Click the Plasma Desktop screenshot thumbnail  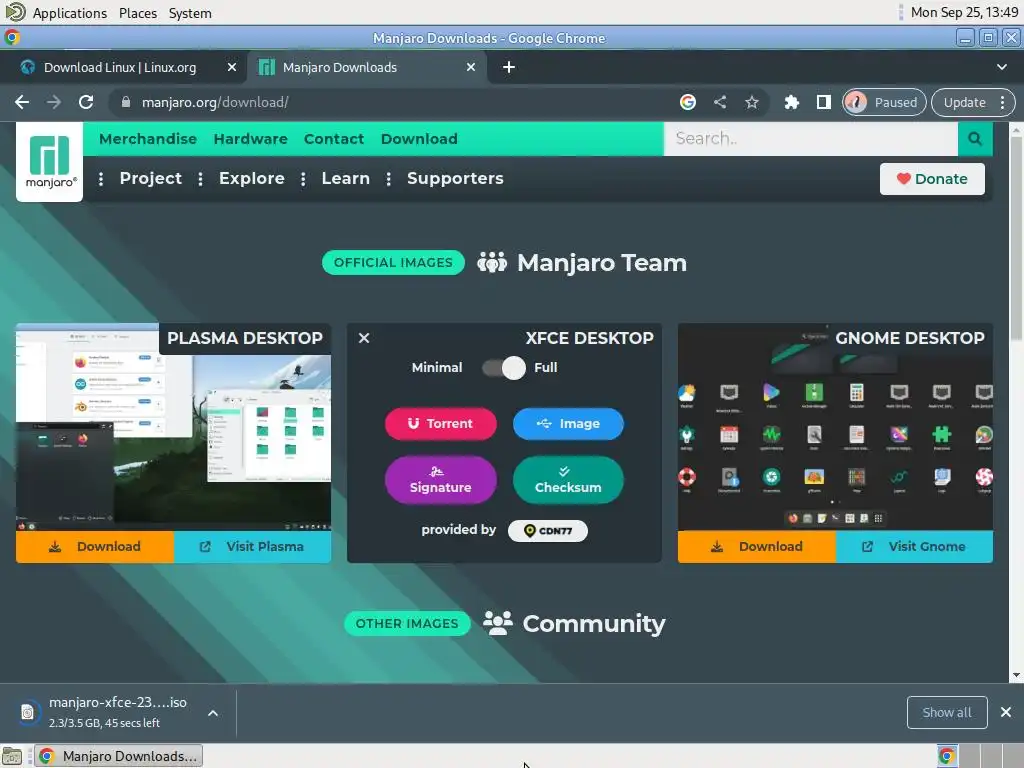(x=173, y=426)
